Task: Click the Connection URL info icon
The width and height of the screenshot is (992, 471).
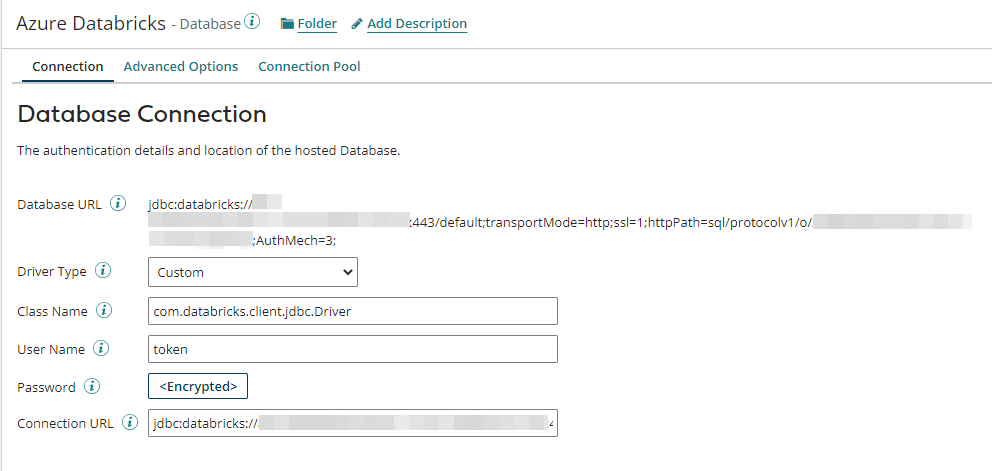Action: [x=129, y=423]
